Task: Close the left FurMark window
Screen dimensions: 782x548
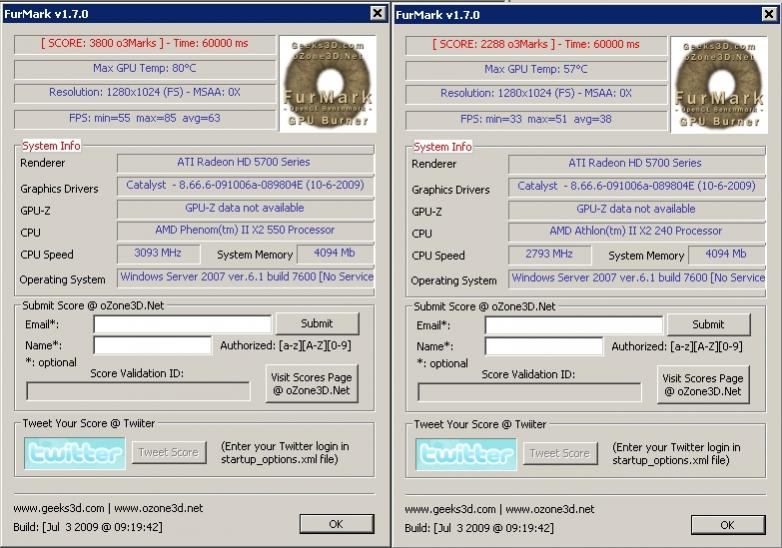Action: coord(379,13)
